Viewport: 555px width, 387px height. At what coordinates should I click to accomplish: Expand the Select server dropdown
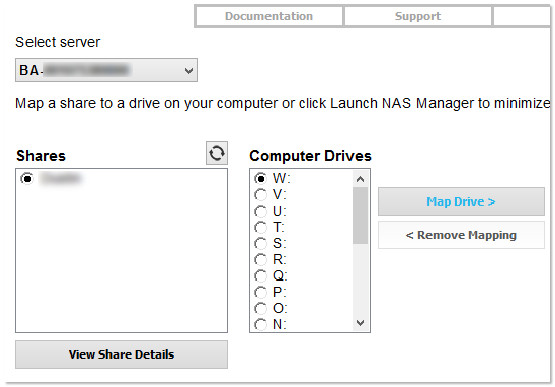106,70
